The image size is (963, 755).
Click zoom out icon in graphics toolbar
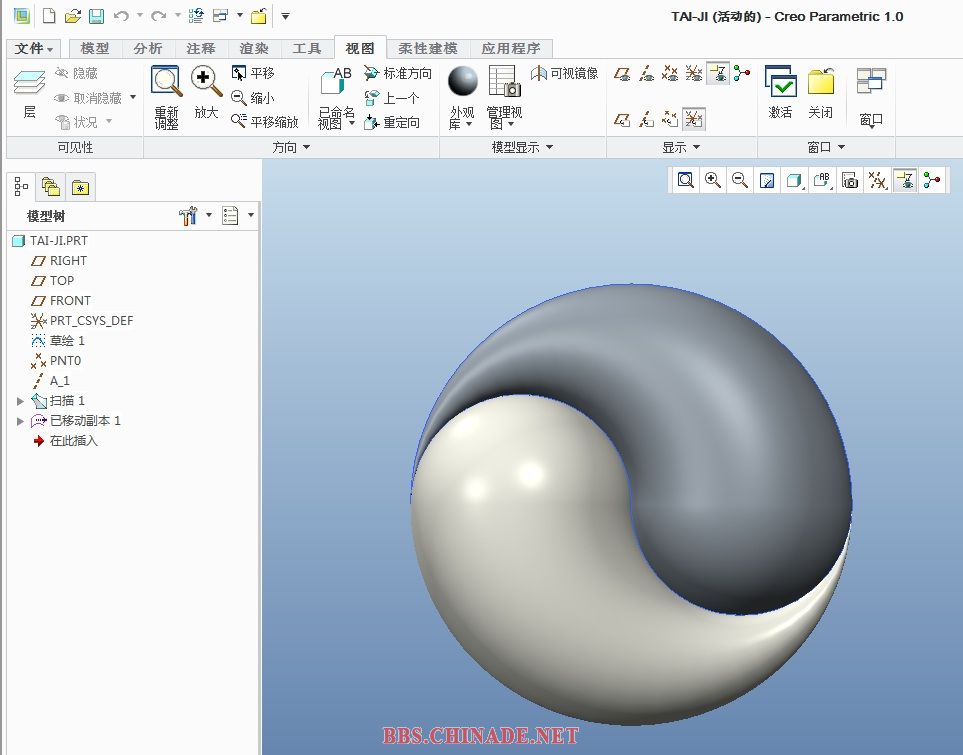740,180
